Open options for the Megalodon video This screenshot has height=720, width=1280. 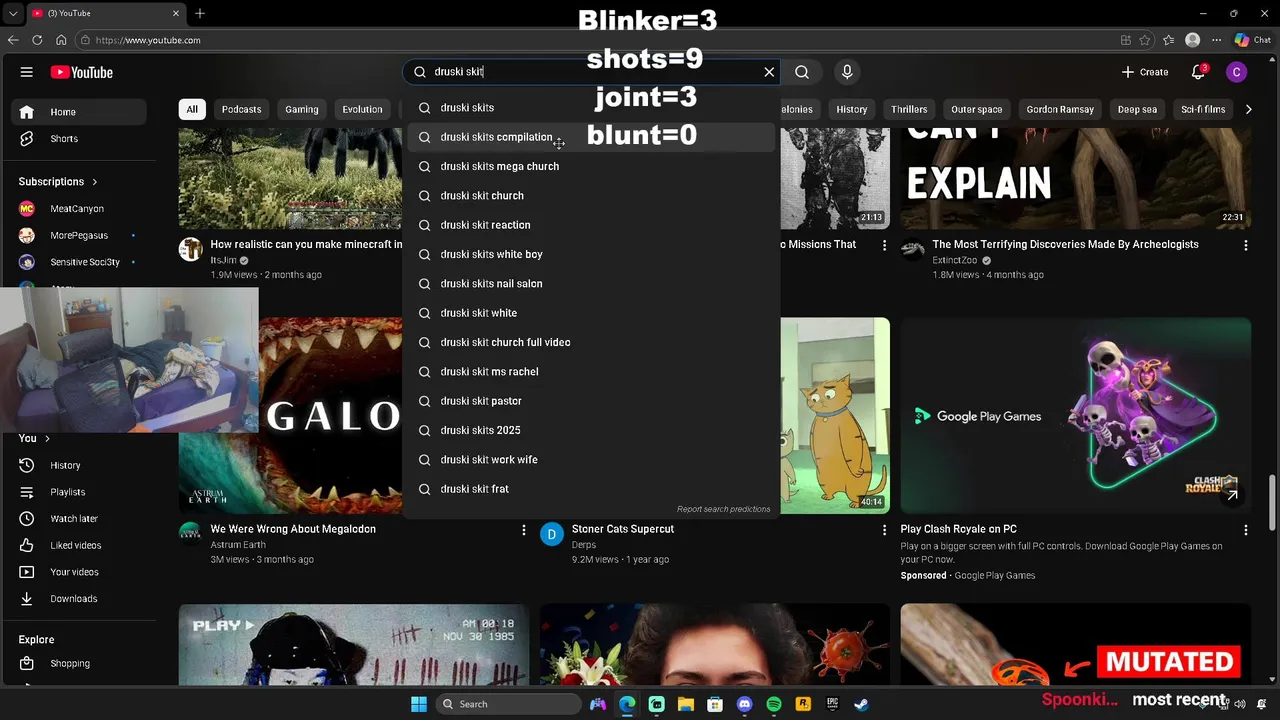[523, 530]
